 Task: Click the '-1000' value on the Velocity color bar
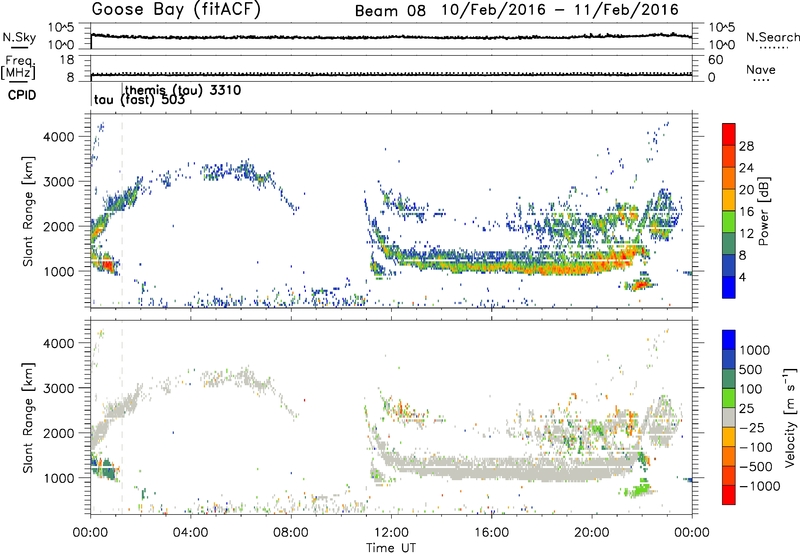click(760, 486)
